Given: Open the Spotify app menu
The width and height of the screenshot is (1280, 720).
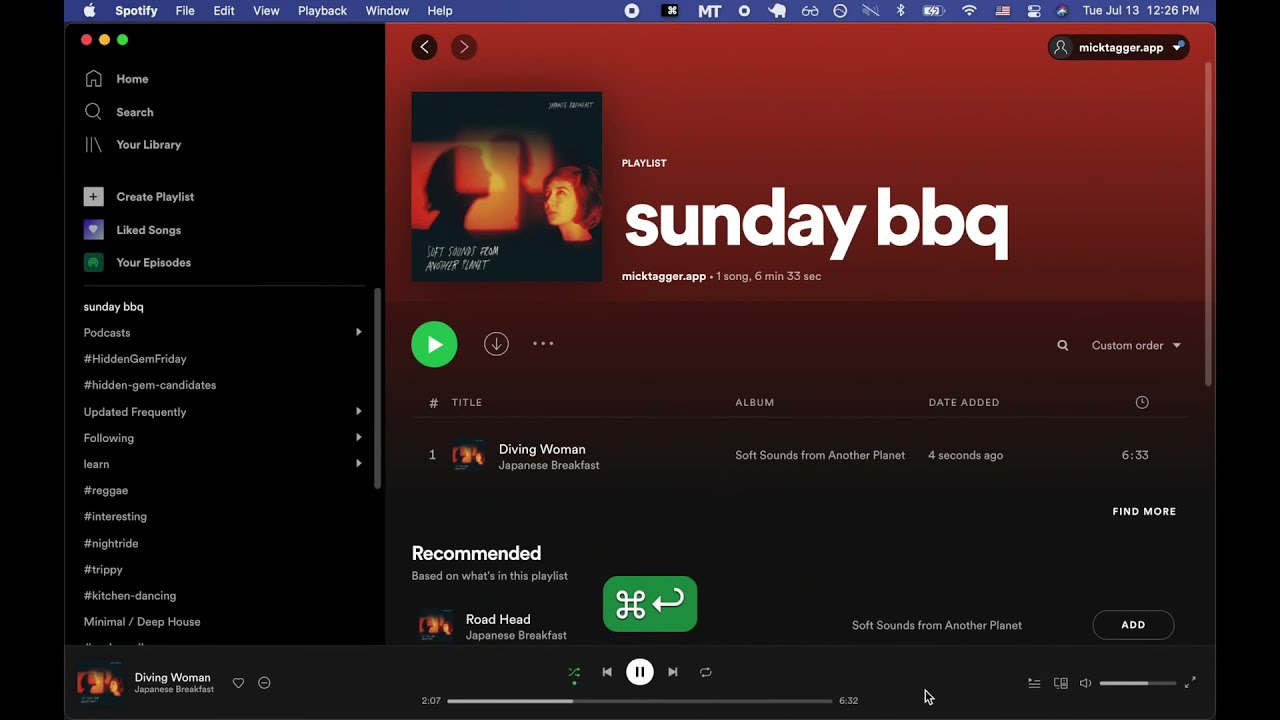Looking at the screenshot, I should point(136,11).
